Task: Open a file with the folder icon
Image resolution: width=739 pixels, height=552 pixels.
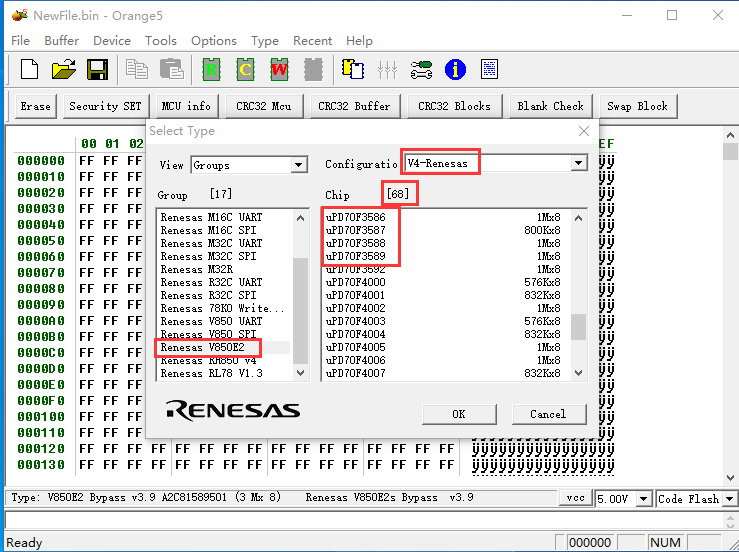Action: point(64,70)
